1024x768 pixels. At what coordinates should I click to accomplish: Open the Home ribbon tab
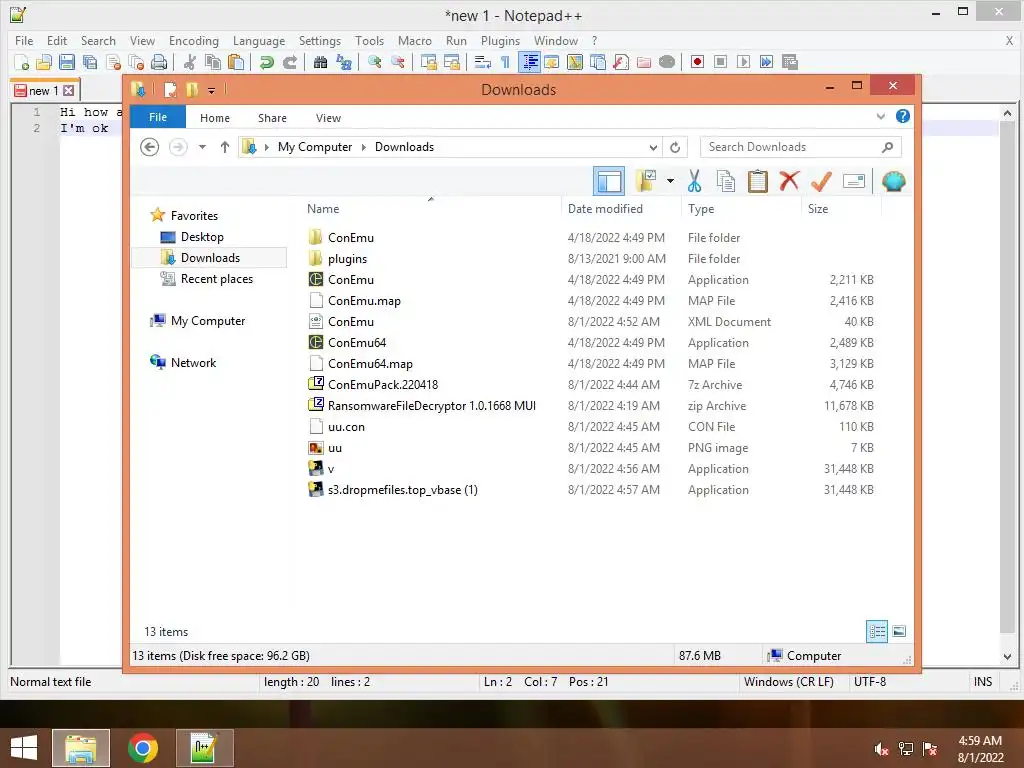215,118
